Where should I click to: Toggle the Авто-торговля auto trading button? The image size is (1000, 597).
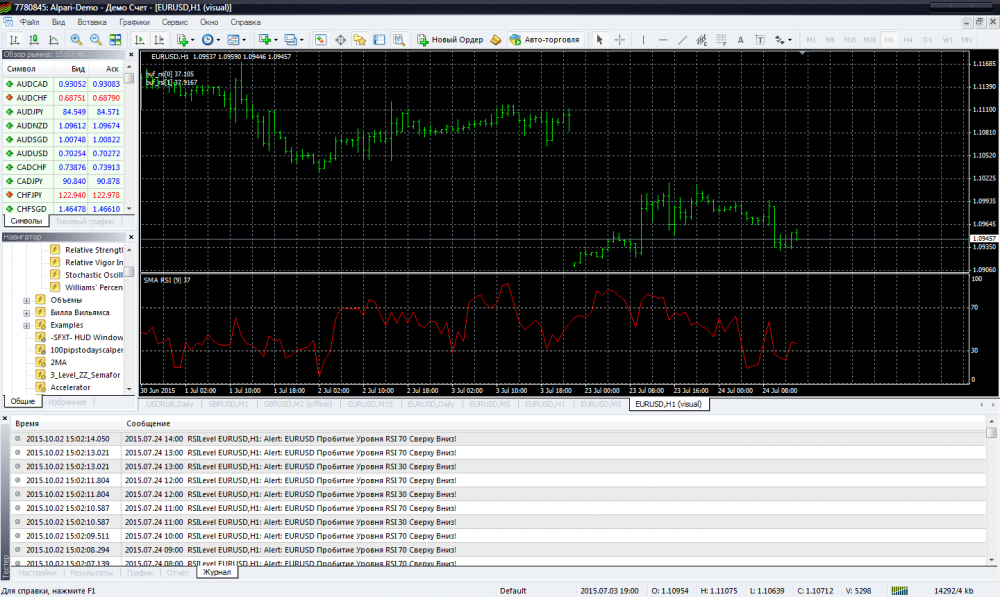pos(543,40)
